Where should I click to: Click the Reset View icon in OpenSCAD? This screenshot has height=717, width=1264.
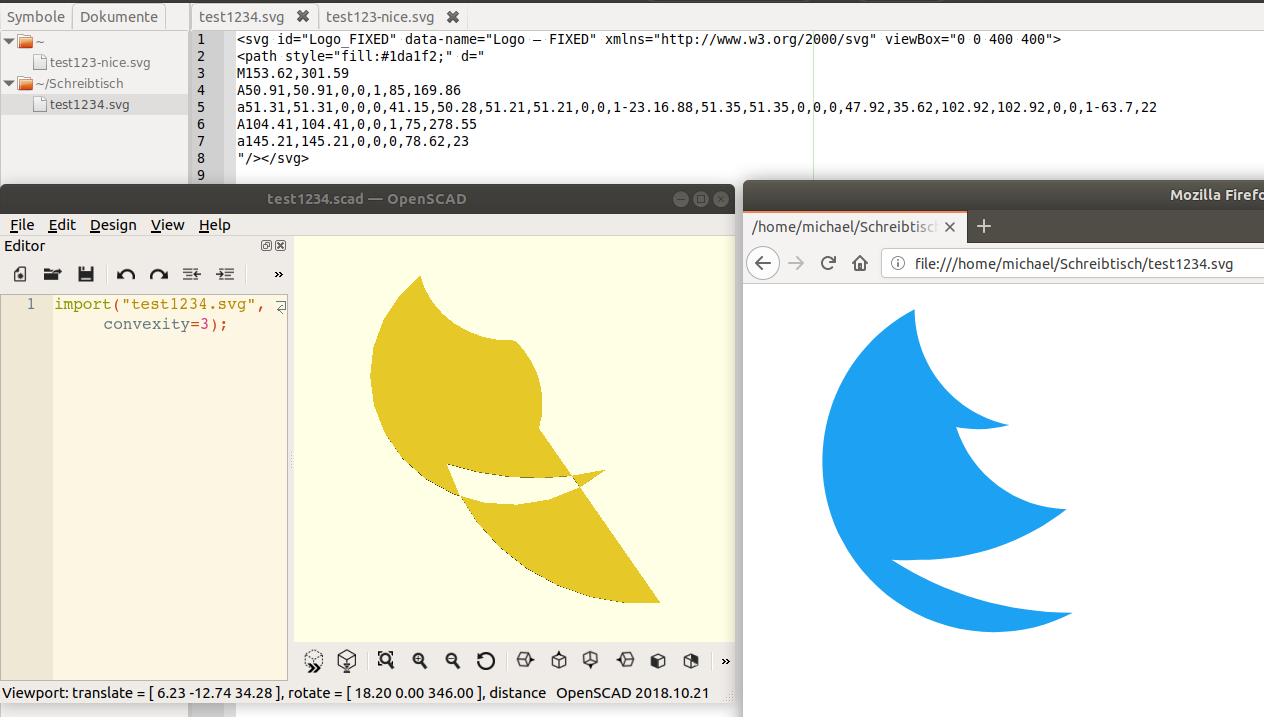(x=486, y=661)
